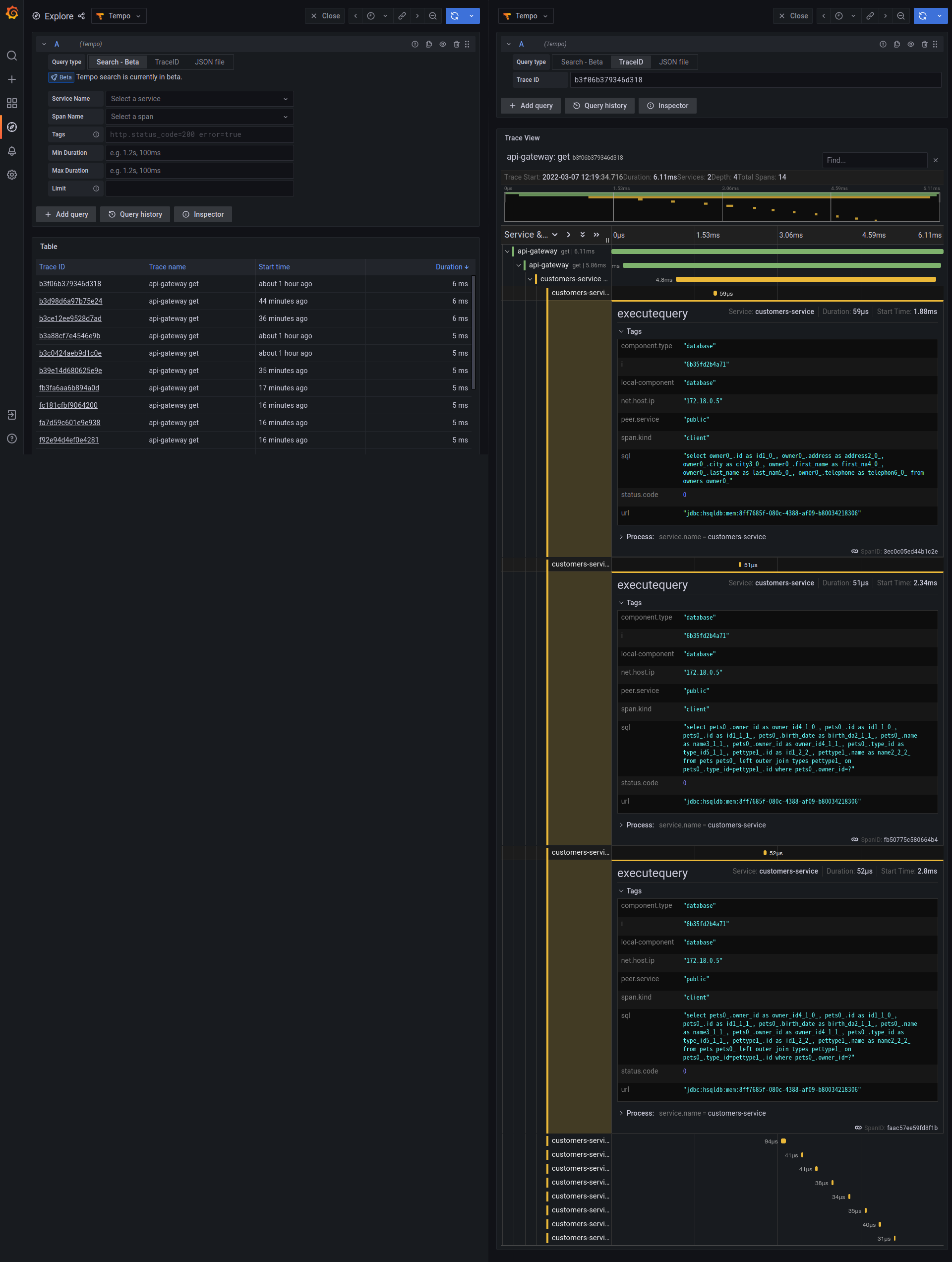Delete left query A with trash icon

pos(456,44)
